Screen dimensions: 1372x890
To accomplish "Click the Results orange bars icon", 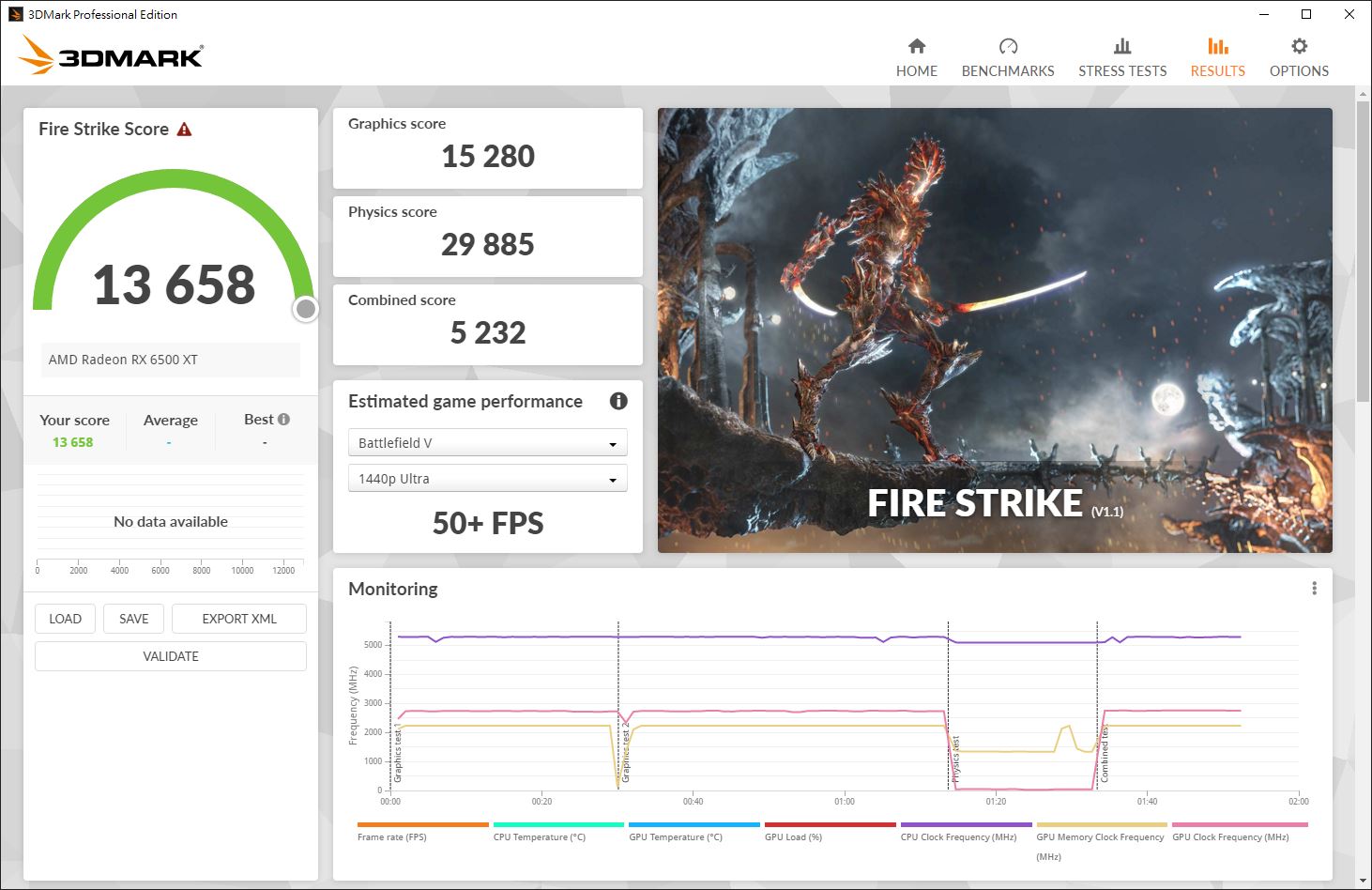I will (x=1218, y=46).
